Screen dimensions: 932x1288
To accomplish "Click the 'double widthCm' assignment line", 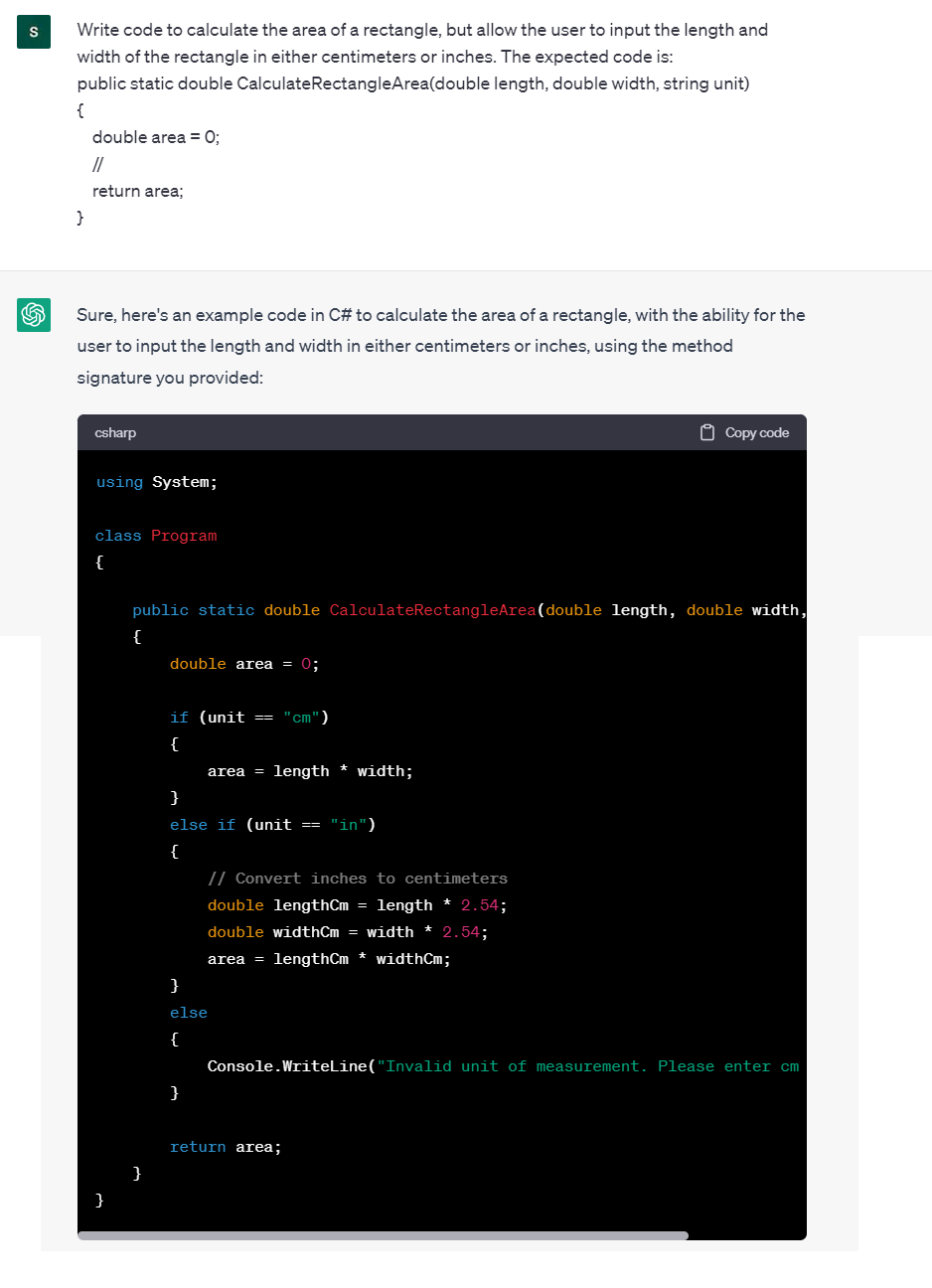I will coord(348,932).
